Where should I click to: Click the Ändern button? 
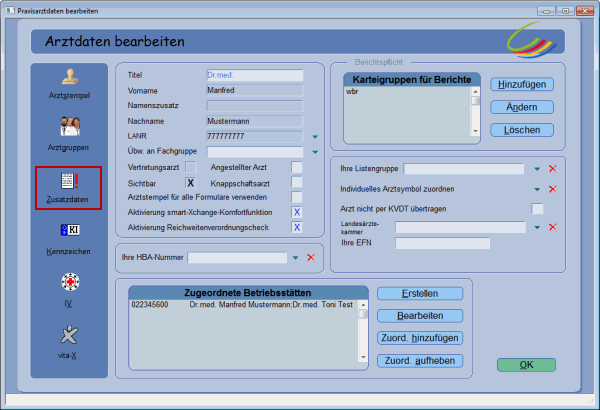click(x=522, y=107)
